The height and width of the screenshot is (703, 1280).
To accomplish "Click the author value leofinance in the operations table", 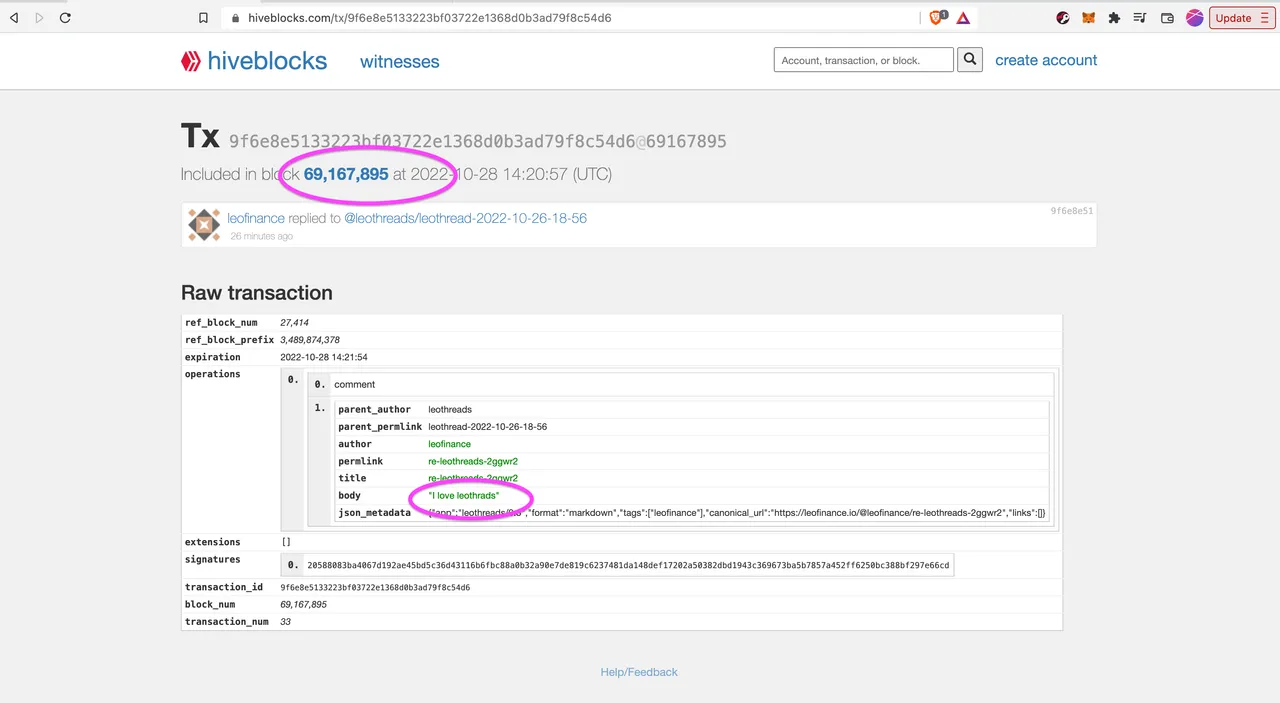I will coord(449,444).
